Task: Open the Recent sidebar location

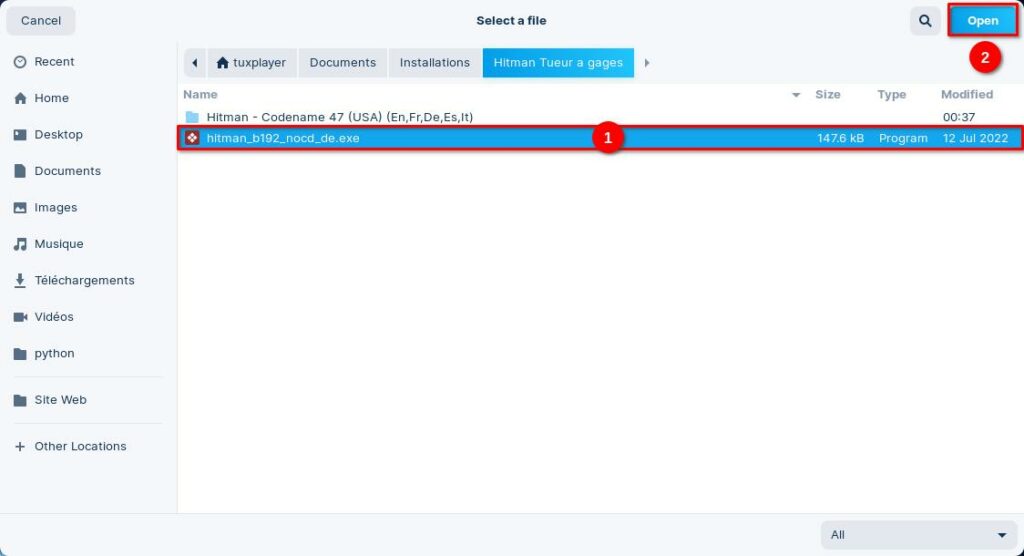Action: click(54, 62)
